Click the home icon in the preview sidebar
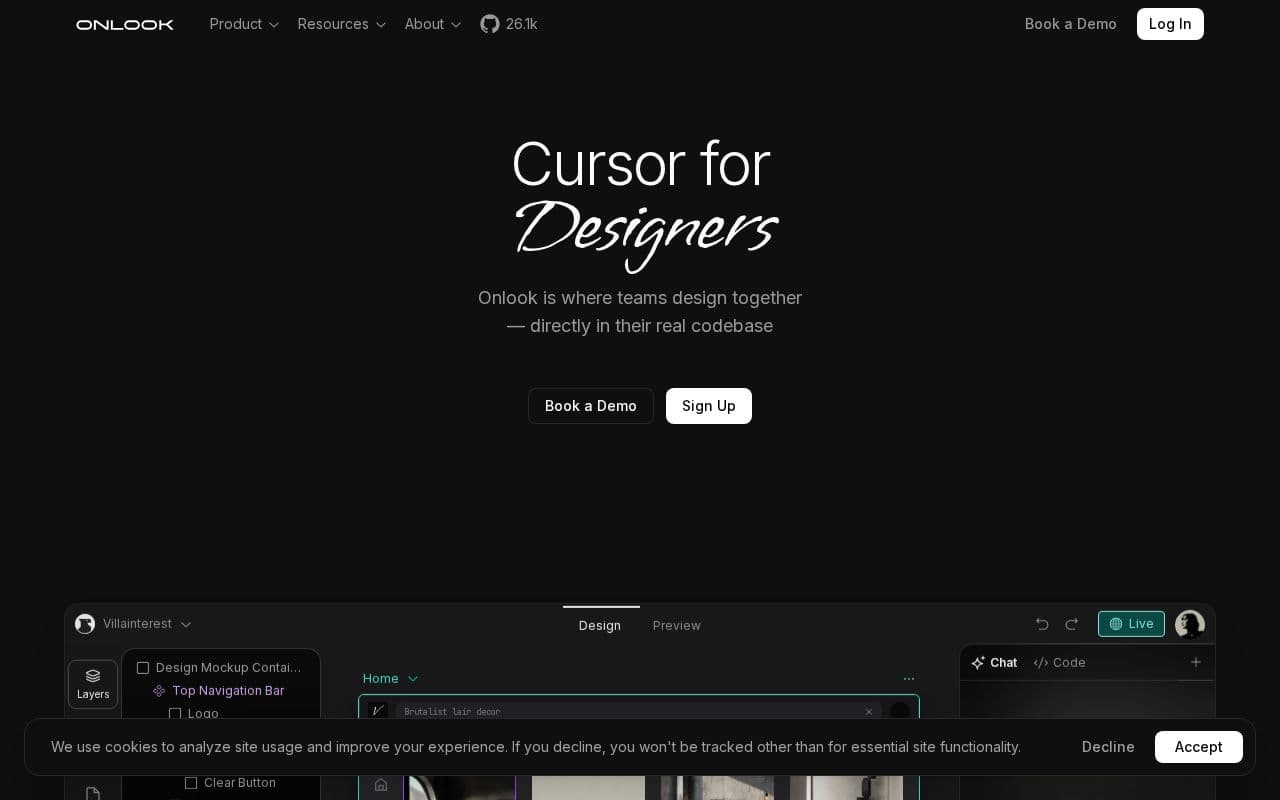This screenshot has height=800, width=1280. [x=381, y=785]
